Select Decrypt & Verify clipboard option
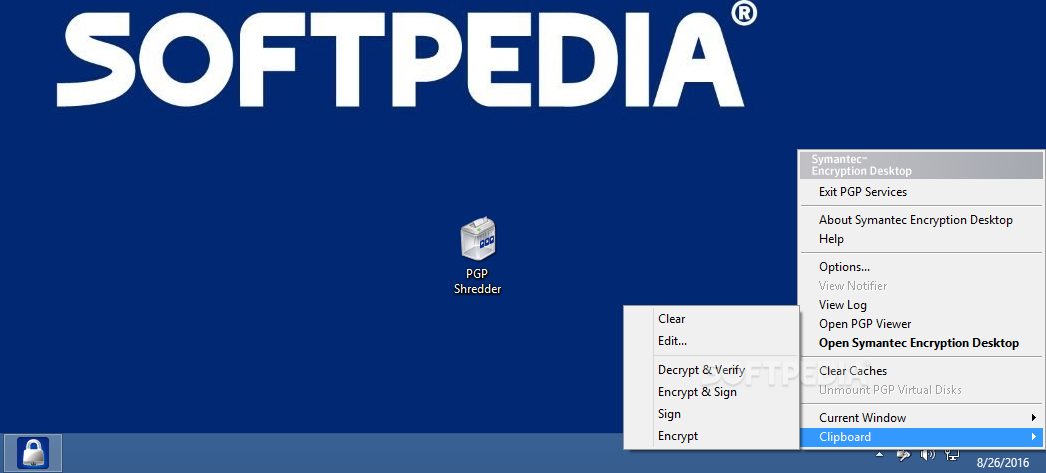 pos(711,370)
